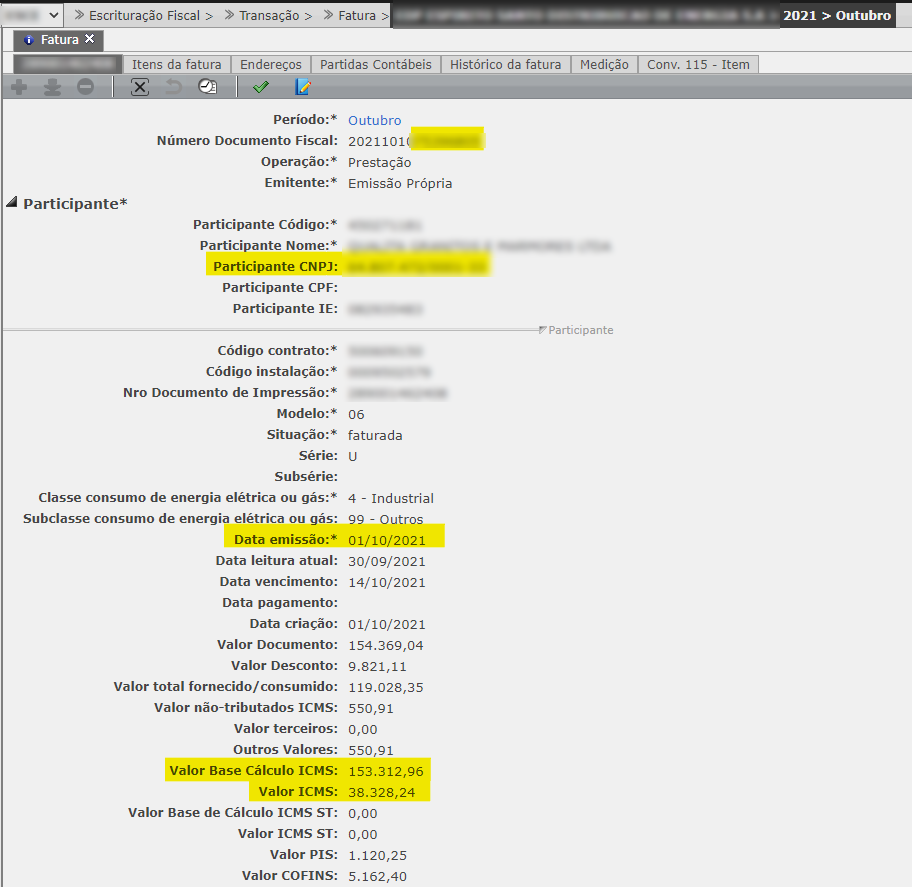Click the undo arrow toolbar icon
Screen dimensions: 912x887
point(174,88)
